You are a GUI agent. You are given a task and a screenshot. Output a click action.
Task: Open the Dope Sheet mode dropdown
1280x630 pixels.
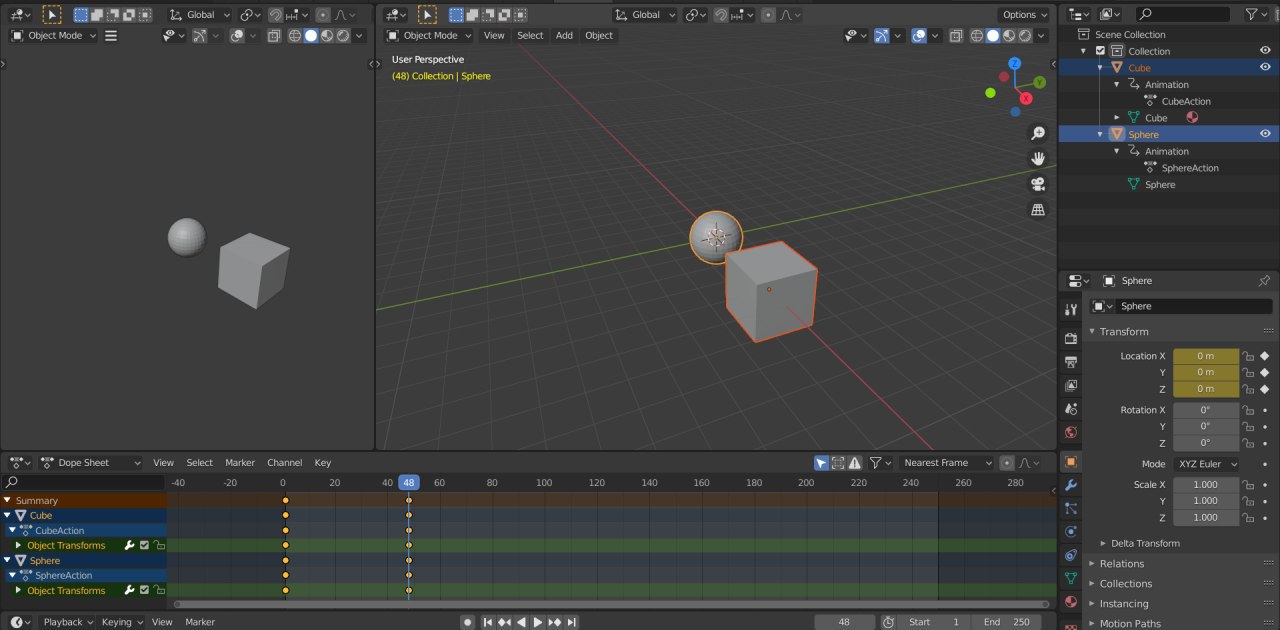tap(91, 463)
